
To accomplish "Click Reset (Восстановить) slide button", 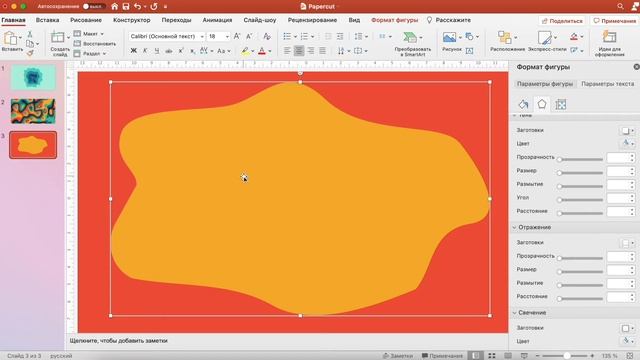I will (95, 44).
